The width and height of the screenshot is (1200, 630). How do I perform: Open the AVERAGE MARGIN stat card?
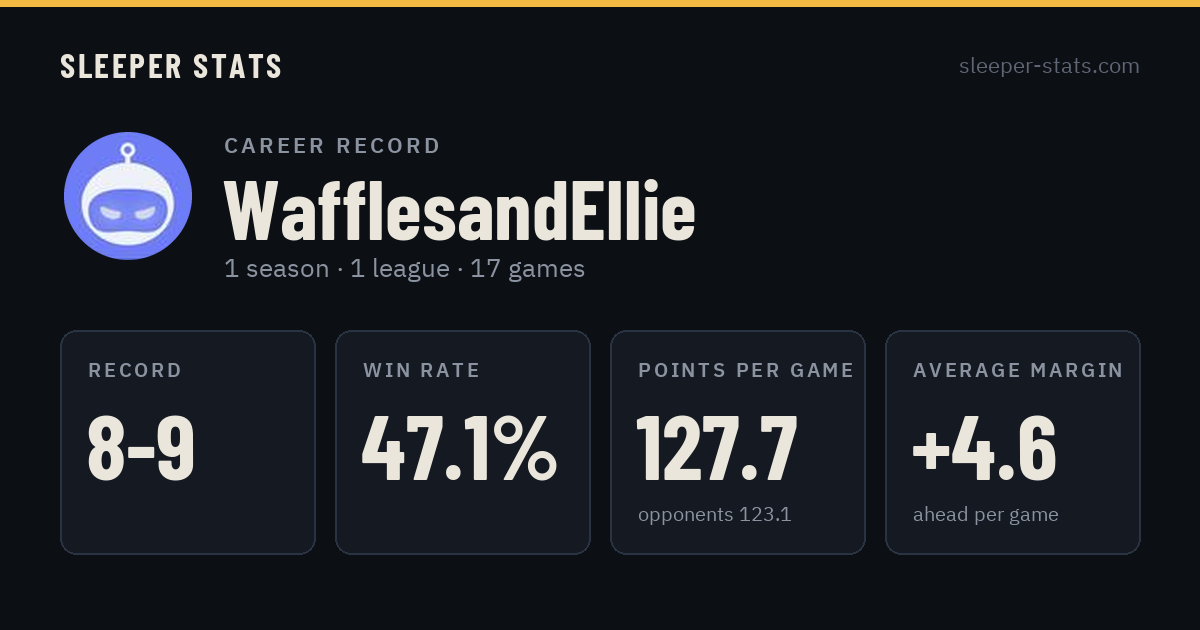(1013, 442)
